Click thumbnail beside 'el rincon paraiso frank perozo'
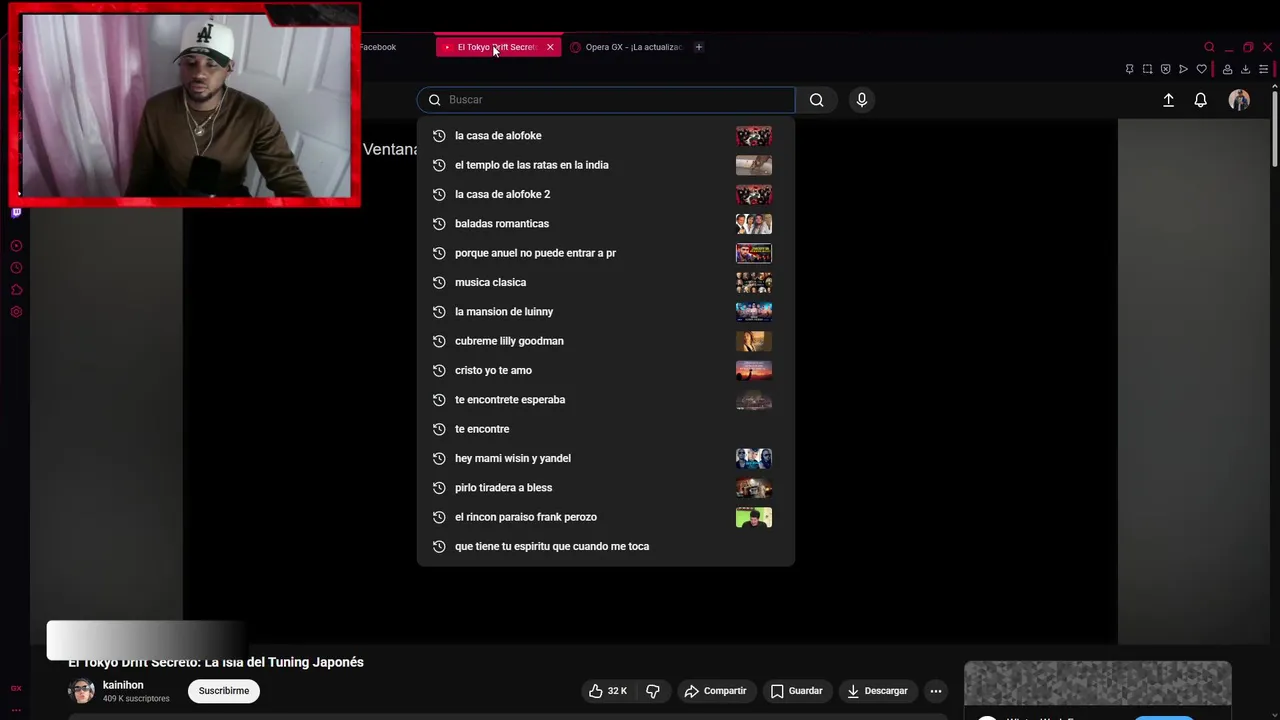The image size is (1280, 720). (x=754, y=517)
